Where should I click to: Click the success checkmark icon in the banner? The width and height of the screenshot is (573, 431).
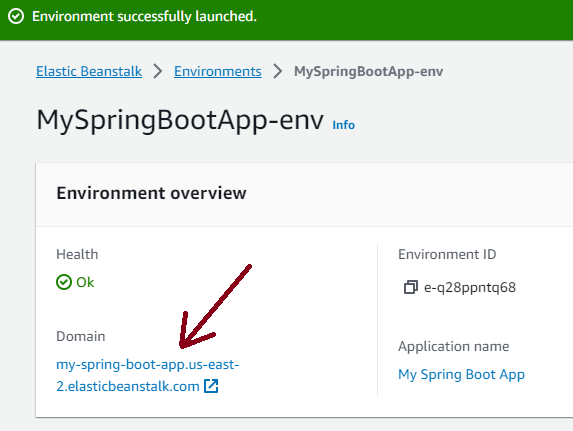pos(16,16)
